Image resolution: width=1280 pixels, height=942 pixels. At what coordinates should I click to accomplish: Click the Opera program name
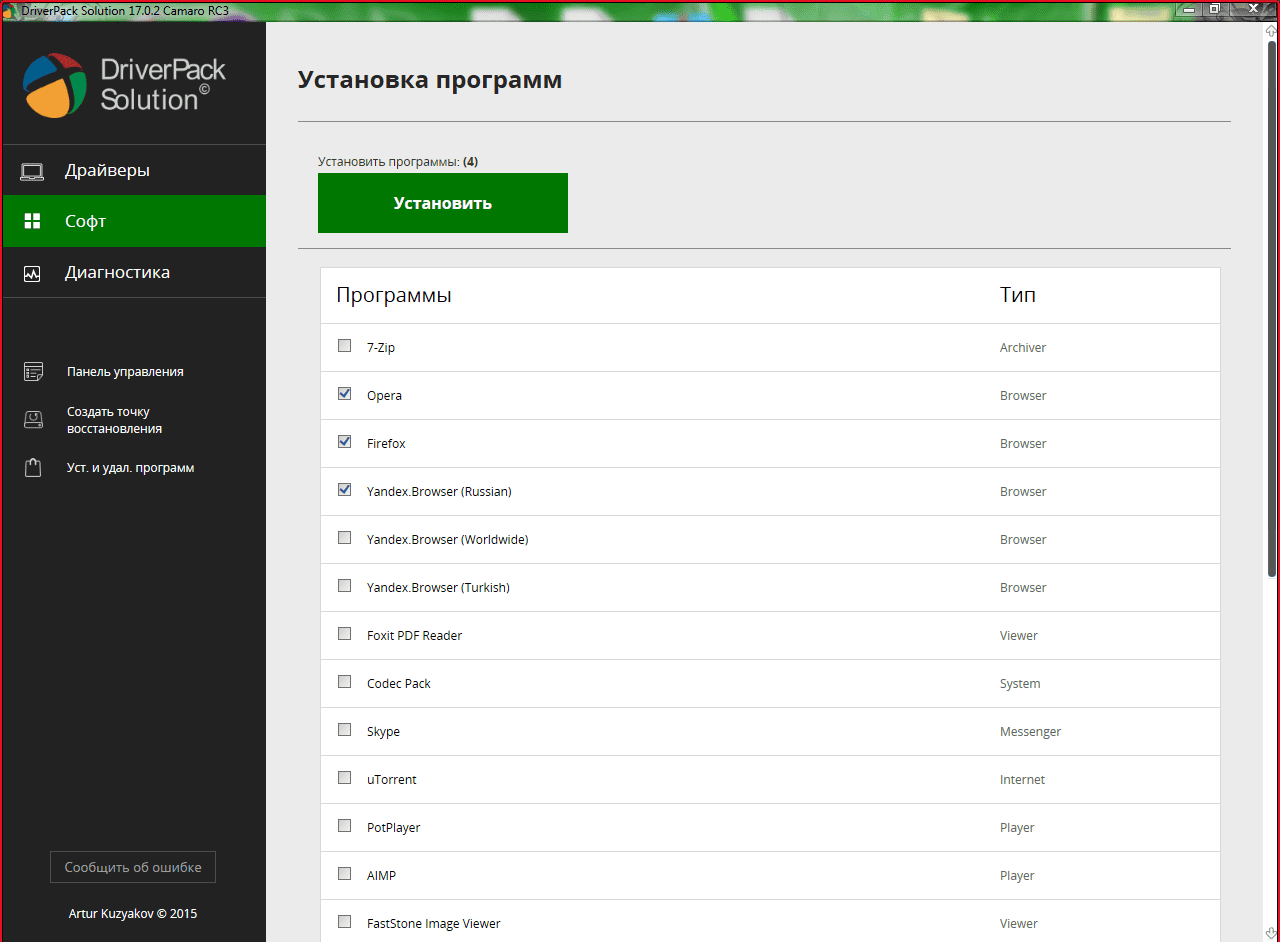(384, 396)
